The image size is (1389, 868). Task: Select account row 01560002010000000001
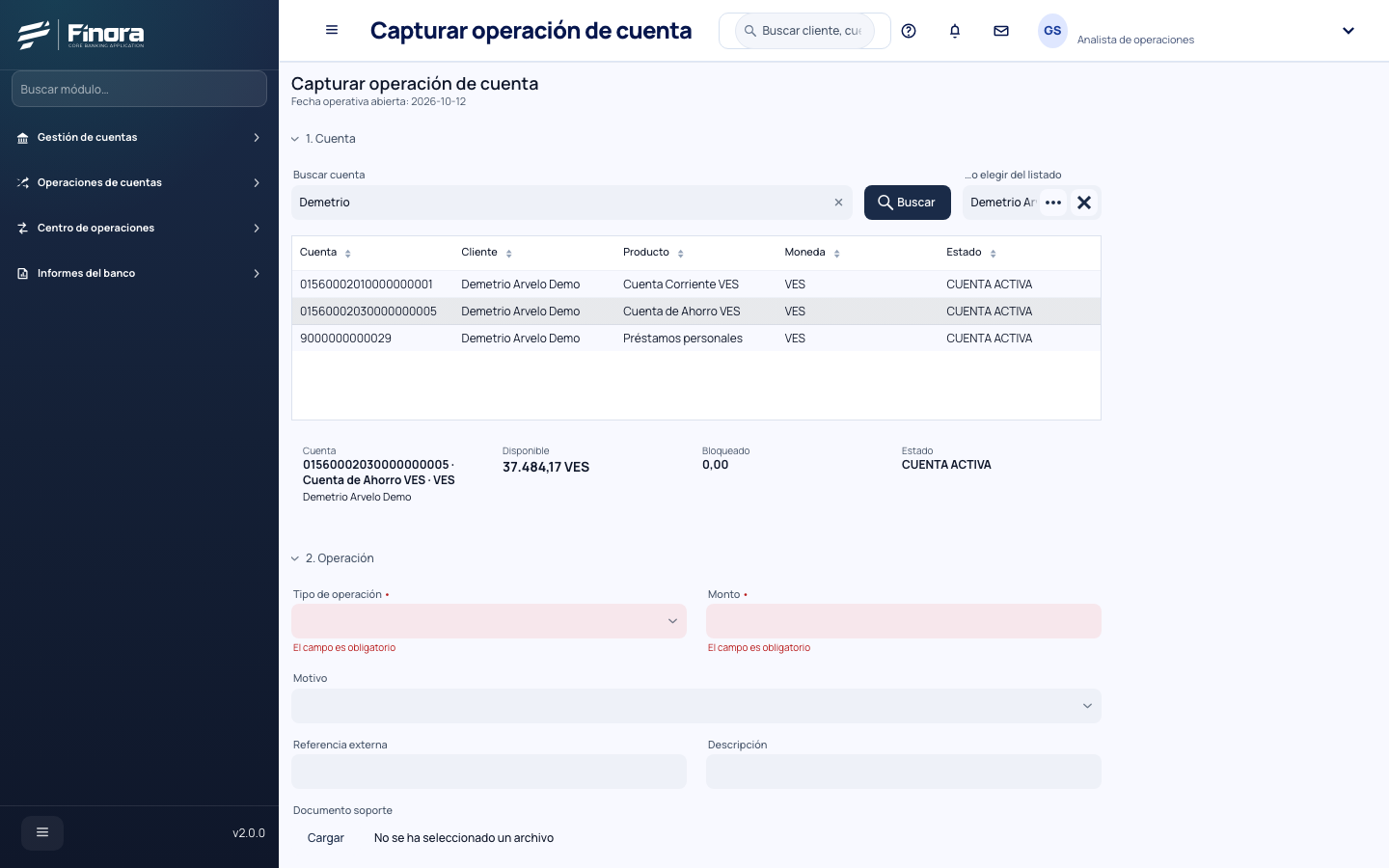696,285
